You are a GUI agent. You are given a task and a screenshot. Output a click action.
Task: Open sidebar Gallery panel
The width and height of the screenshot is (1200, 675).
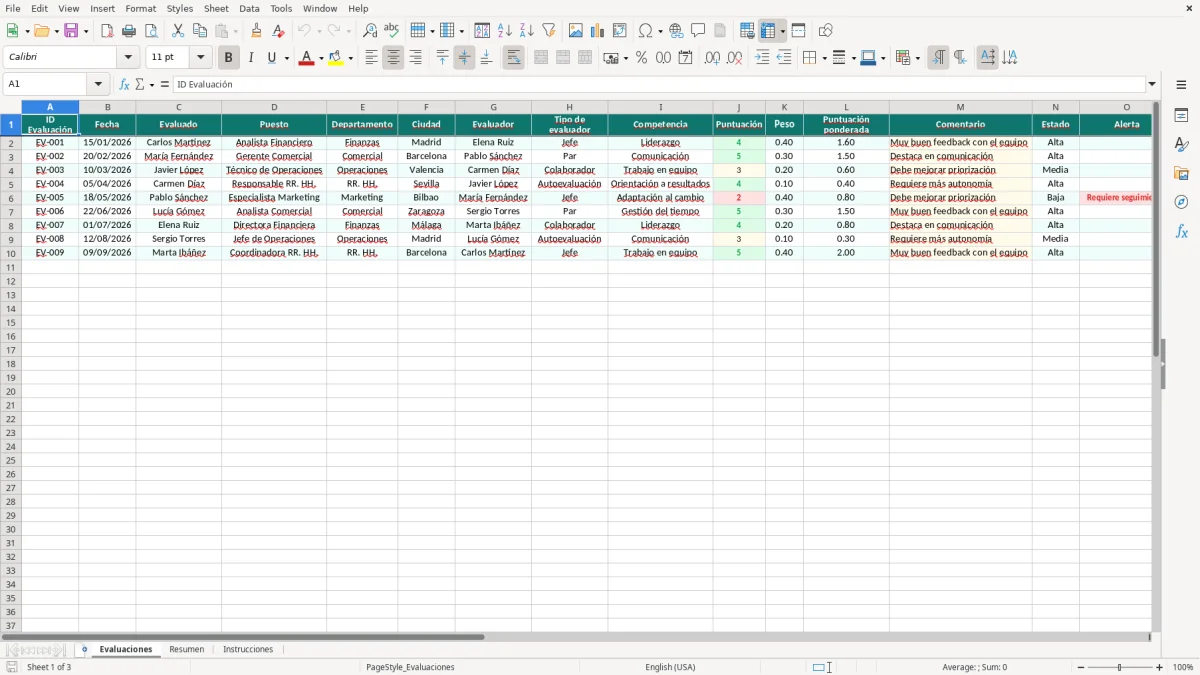click(x=1181, y=173)
